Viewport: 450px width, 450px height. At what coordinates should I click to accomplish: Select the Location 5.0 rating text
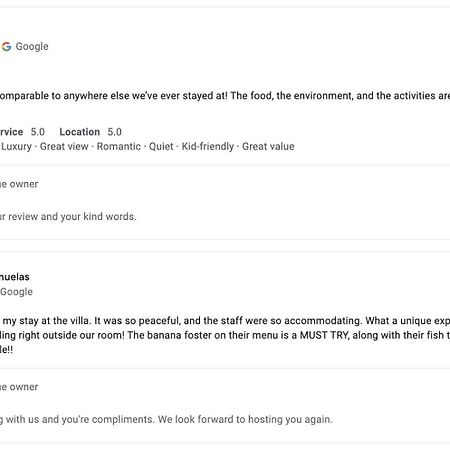click(x=90, y=132)
